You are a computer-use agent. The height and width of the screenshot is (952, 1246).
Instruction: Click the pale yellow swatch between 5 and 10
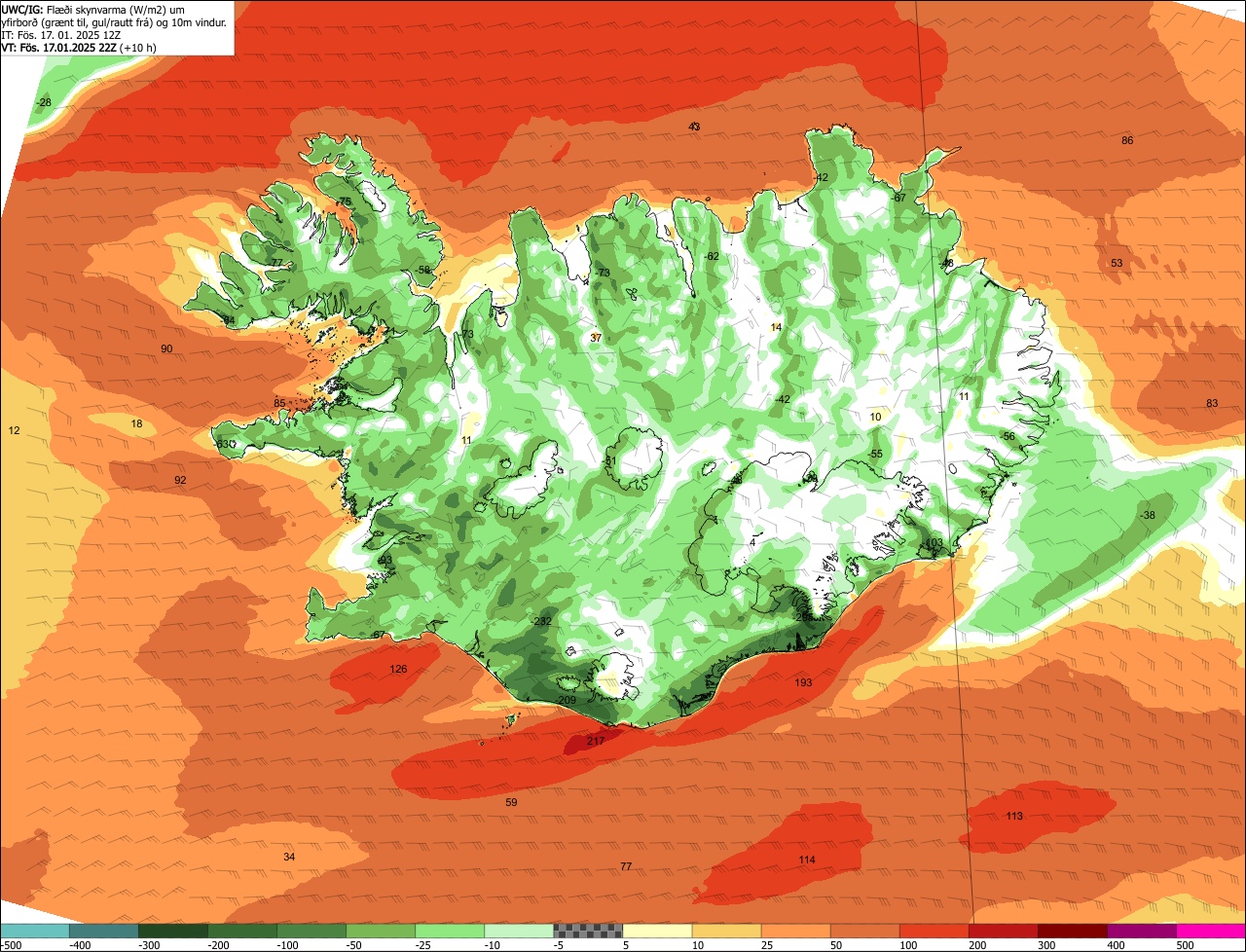tap(657, 931)
